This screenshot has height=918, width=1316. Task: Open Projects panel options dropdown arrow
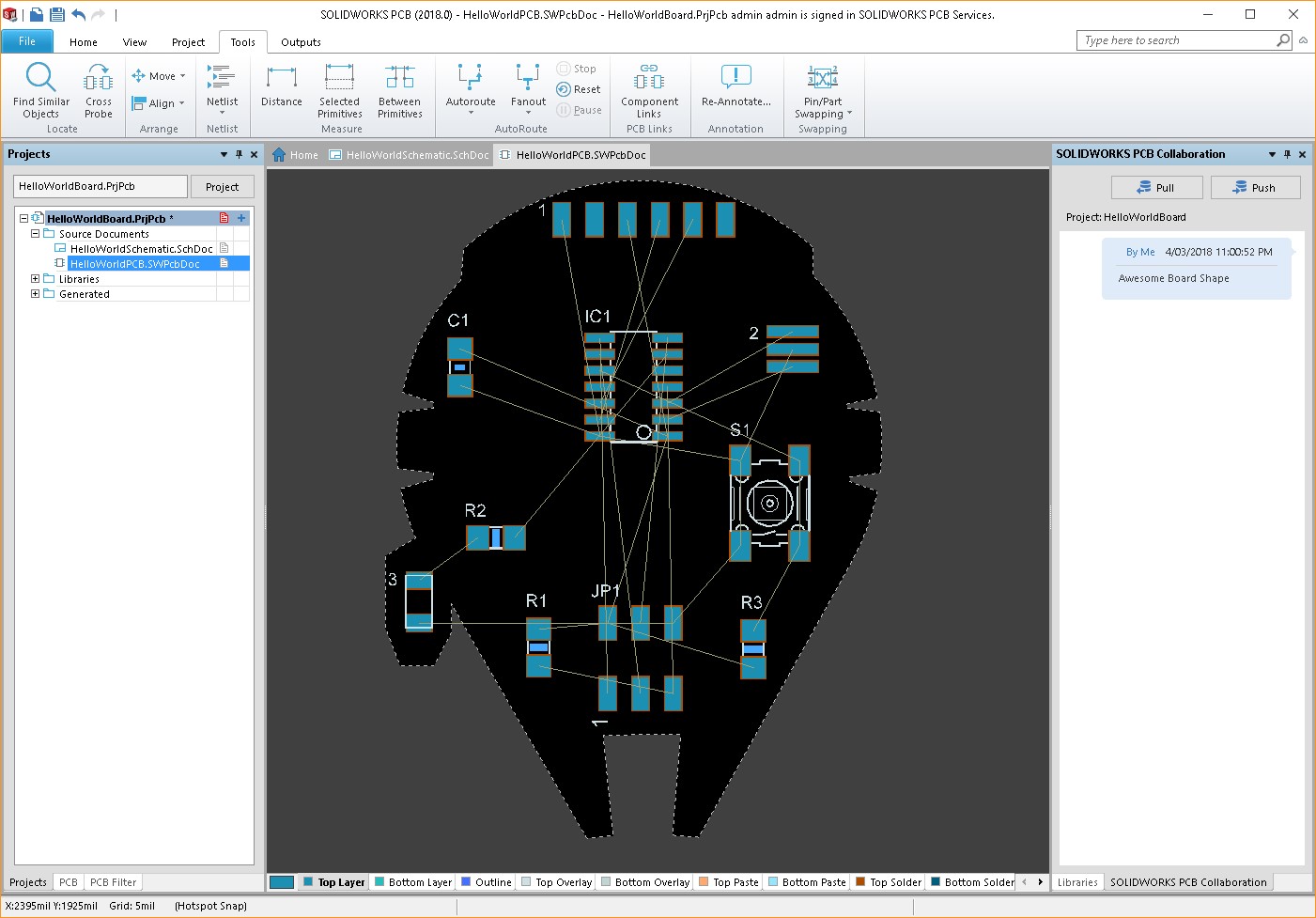point(224,154)
